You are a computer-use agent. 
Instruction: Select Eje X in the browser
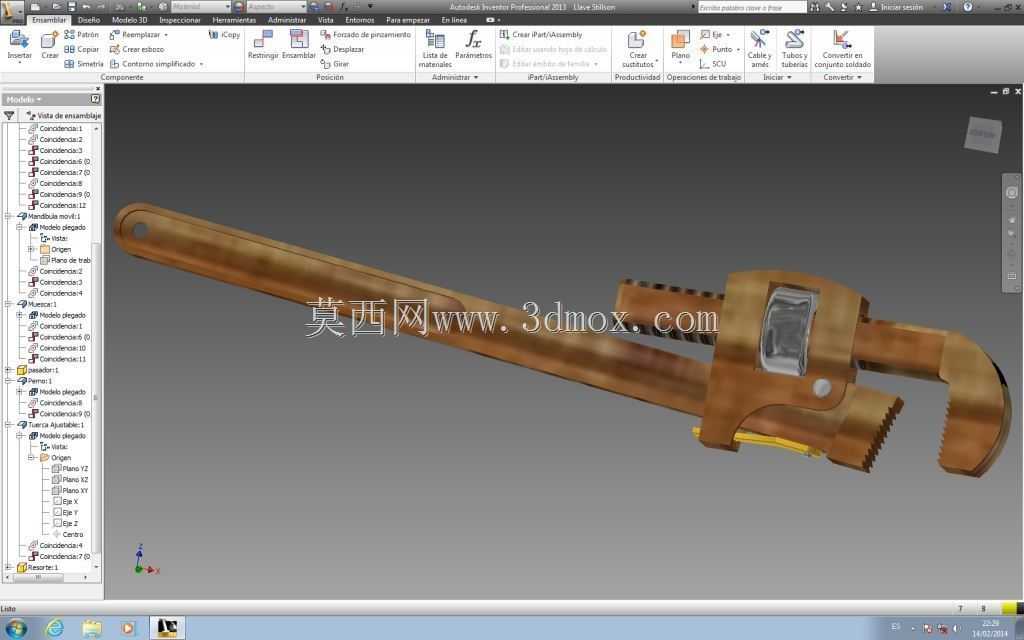point(65,502)
